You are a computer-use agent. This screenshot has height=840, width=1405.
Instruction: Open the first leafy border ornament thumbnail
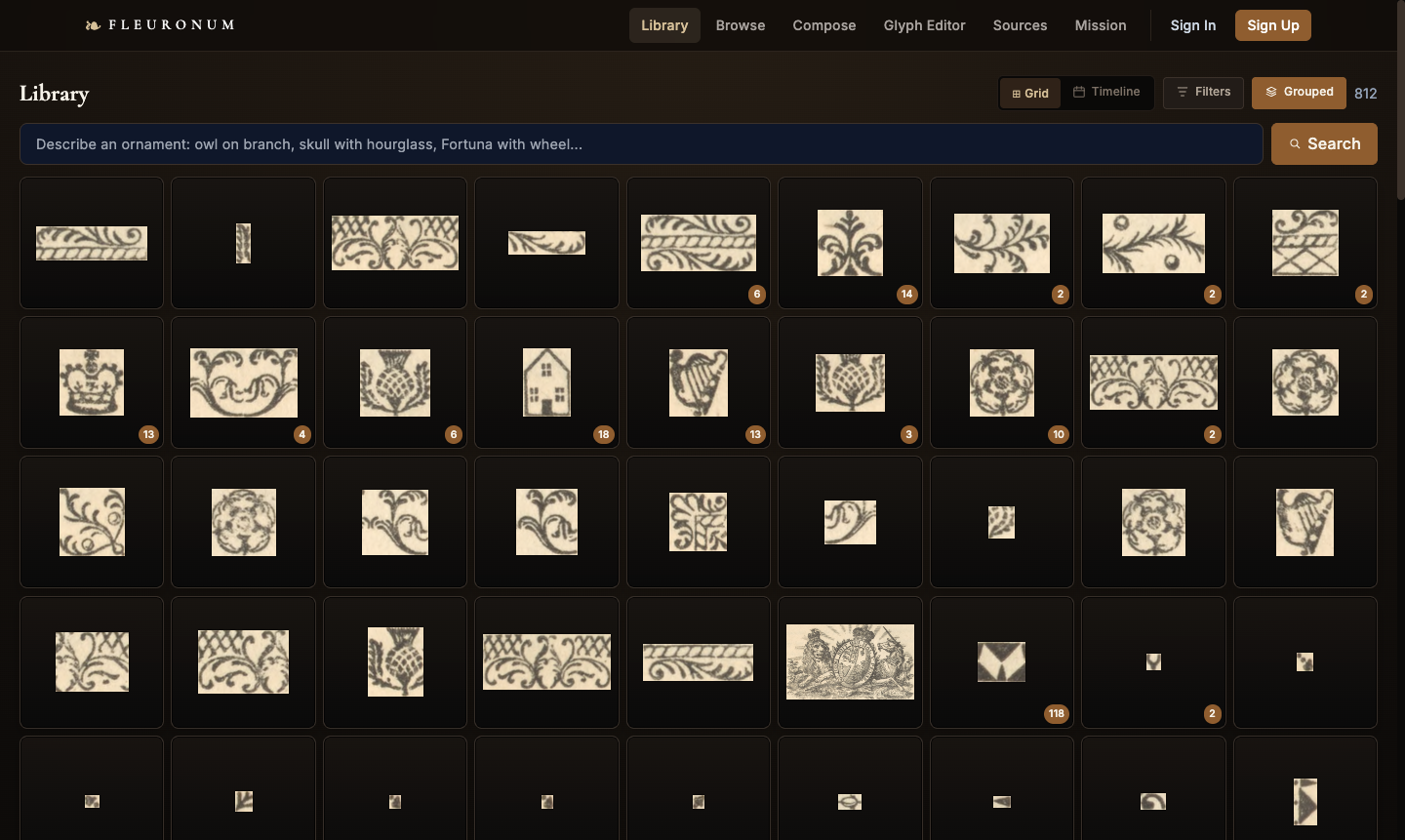pos(92,243)
